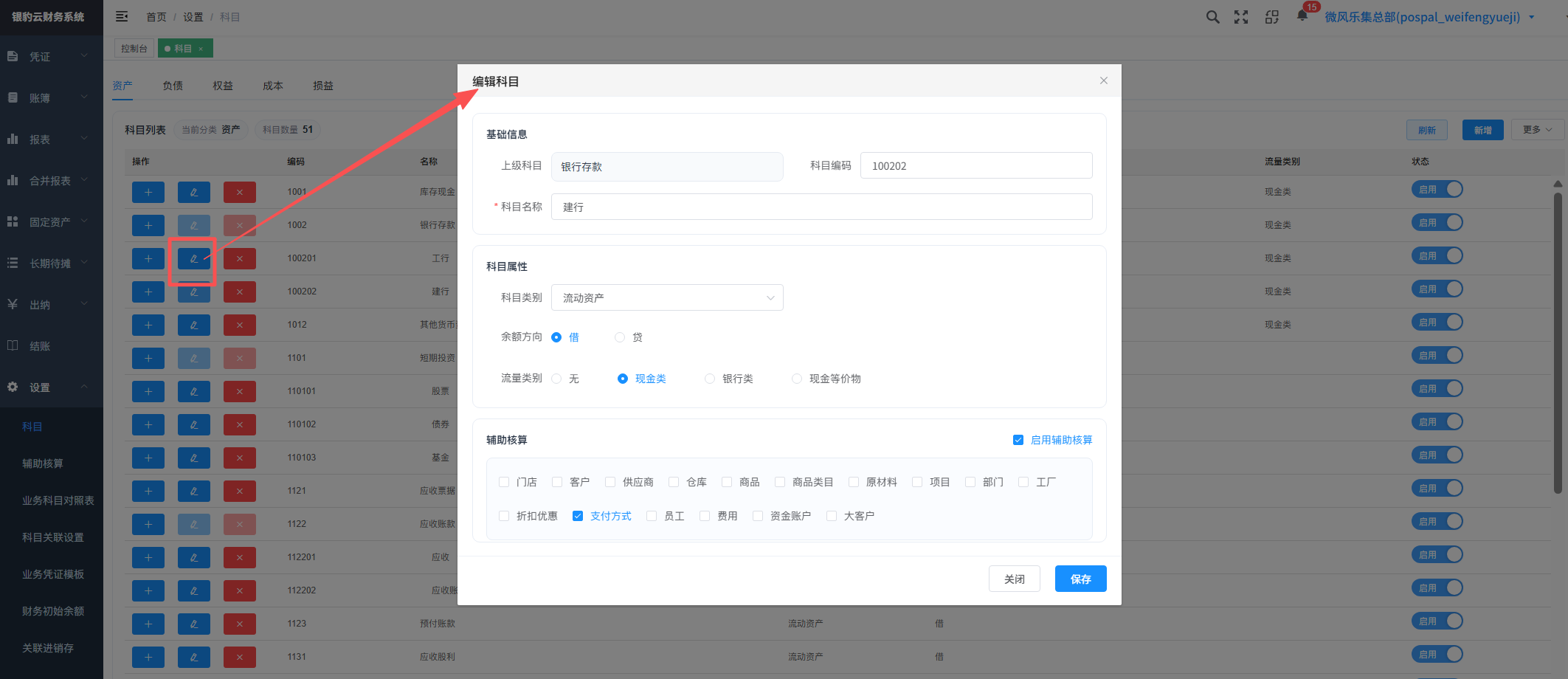
Task: Edit account row 112201
Action: (x=194, y=557)
